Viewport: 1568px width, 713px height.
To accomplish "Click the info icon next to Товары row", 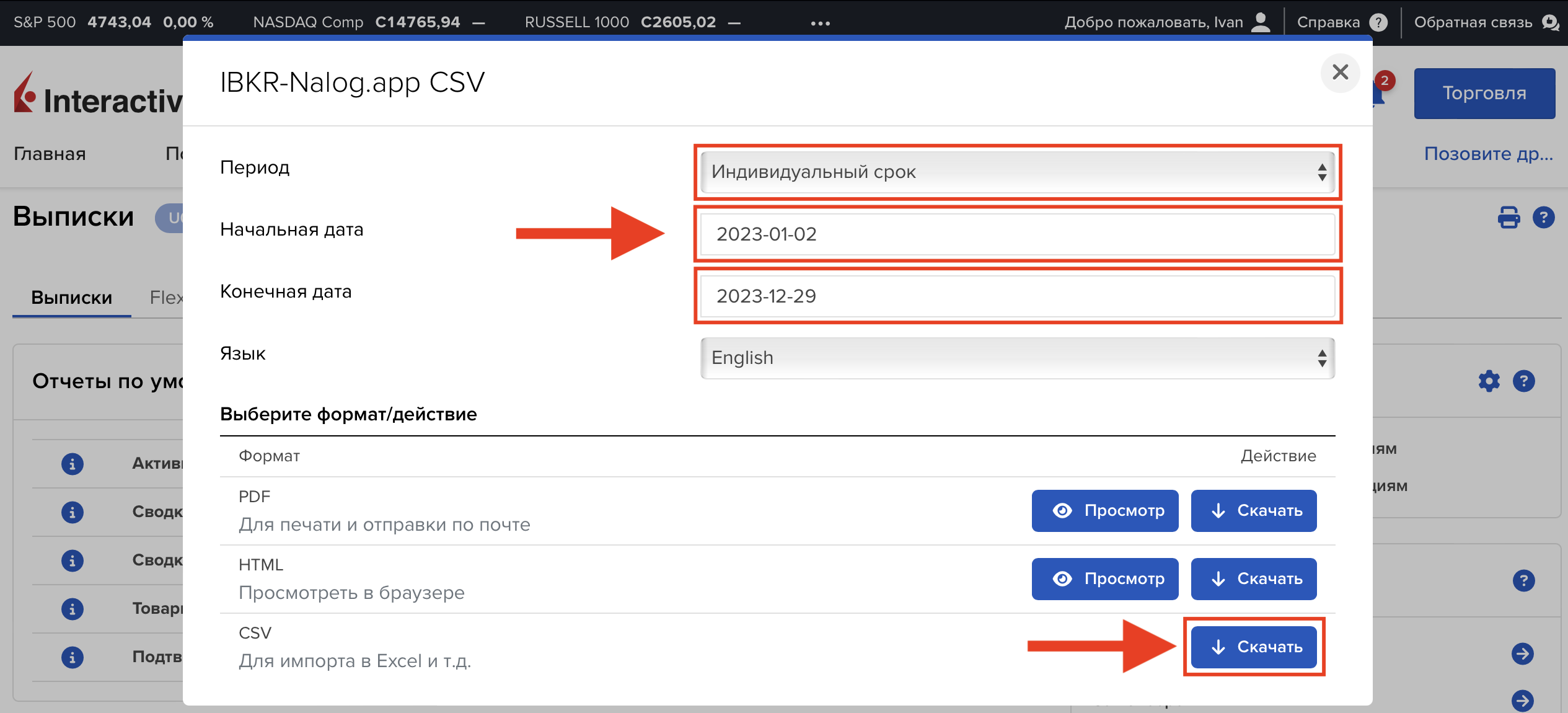I will click(73, 609).
